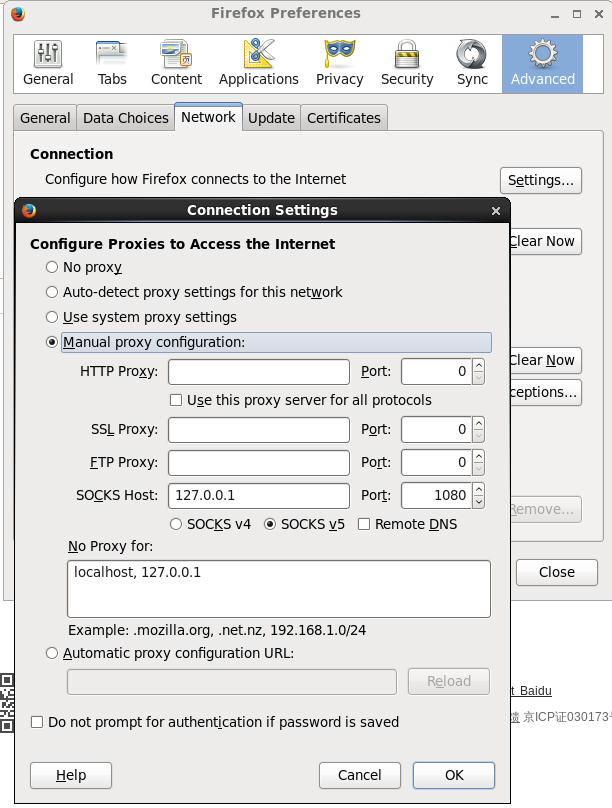612x808 pixels.
Task: Maximize the Firefox Preferences window
Action: coord(577,14)
